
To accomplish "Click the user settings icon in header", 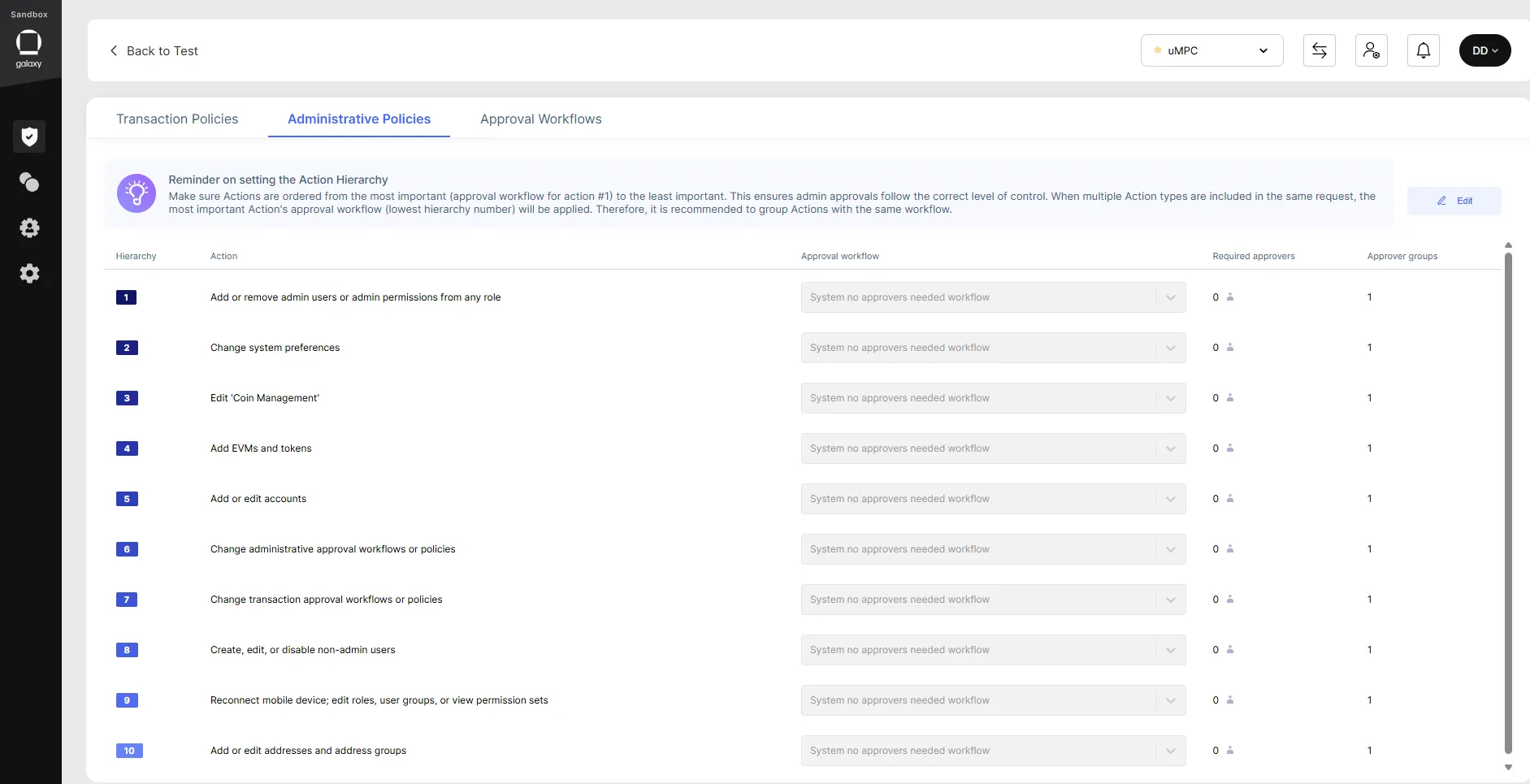I will point(1372,50).
